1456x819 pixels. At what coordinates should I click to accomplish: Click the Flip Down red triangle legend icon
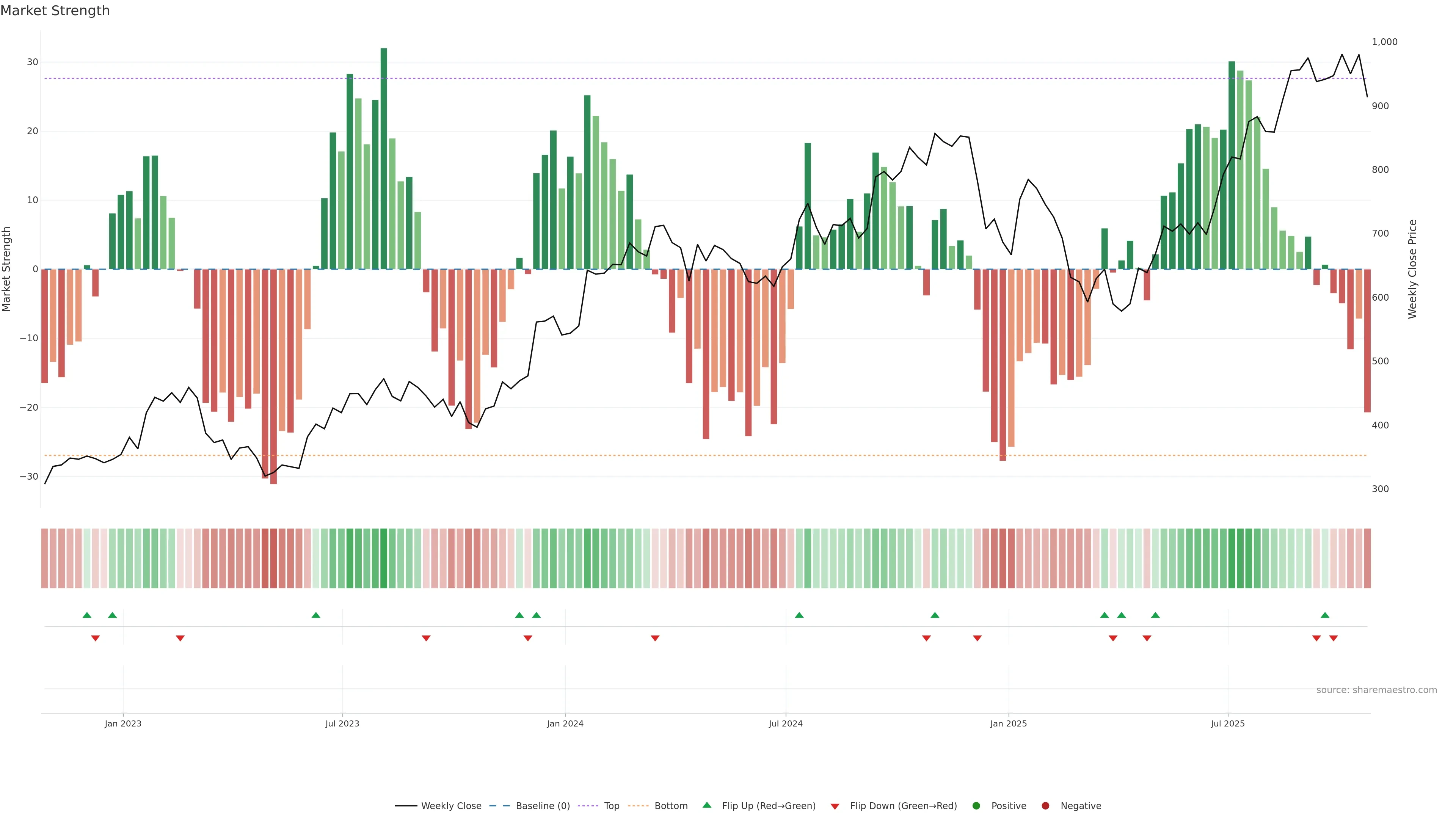835,806
